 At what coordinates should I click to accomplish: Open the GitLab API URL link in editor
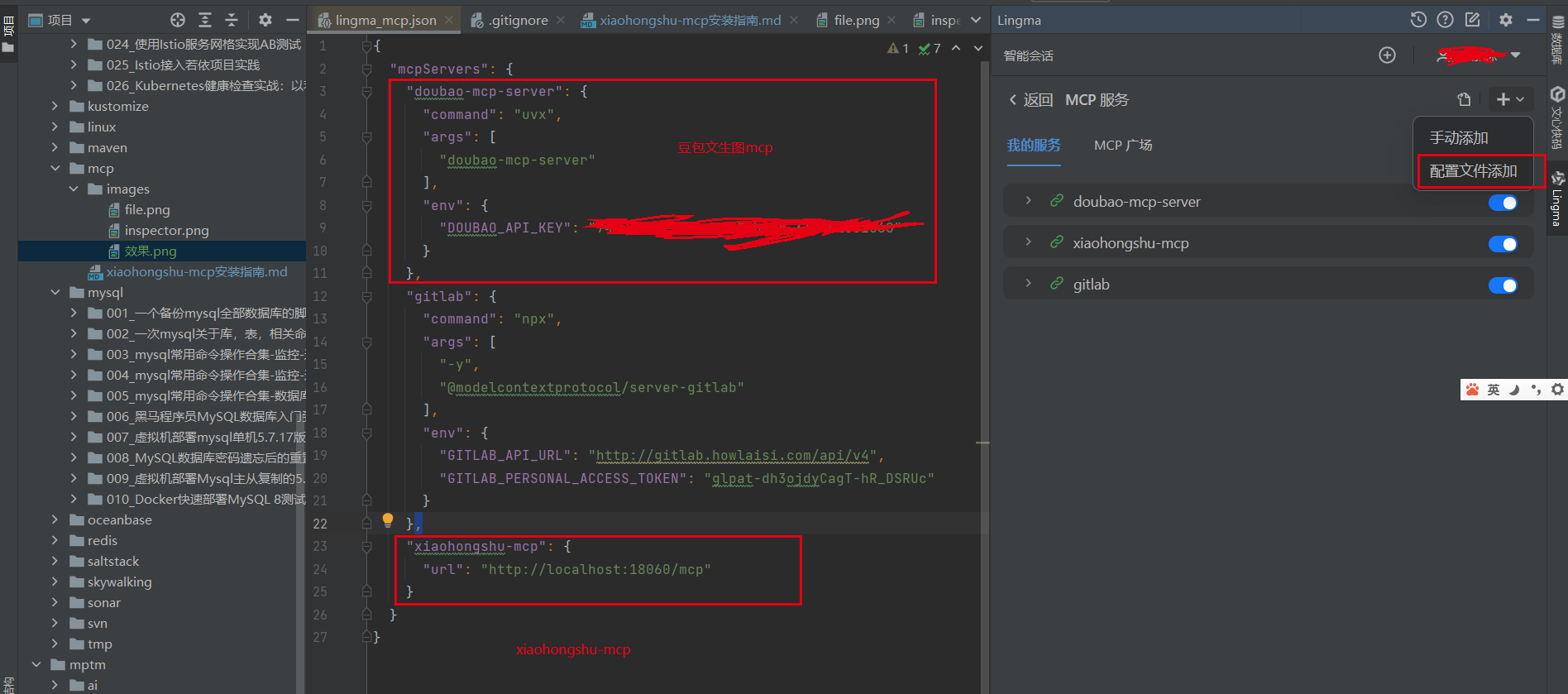pos(733,456)
